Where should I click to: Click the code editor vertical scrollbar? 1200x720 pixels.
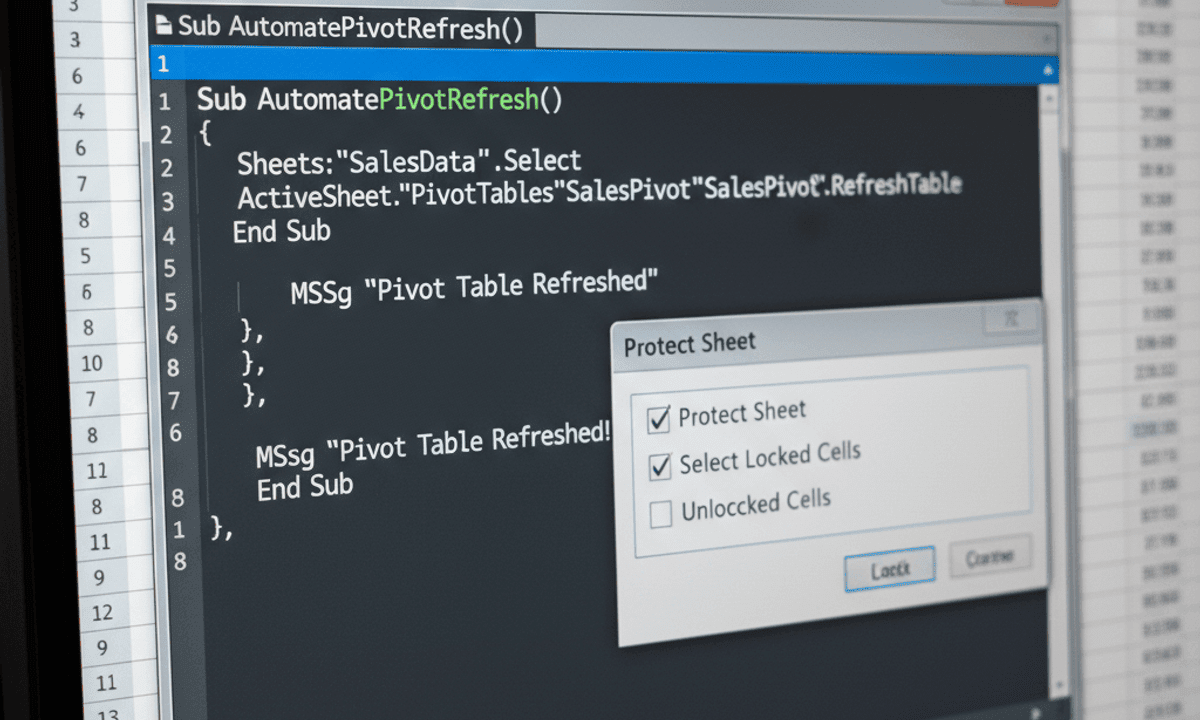tap(1048, 300)
